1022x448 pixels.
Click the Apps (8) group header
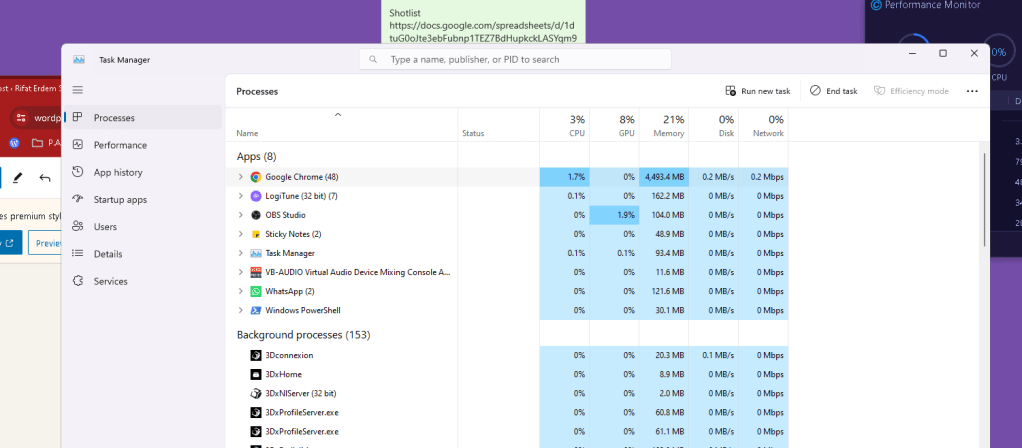point(256,157)
